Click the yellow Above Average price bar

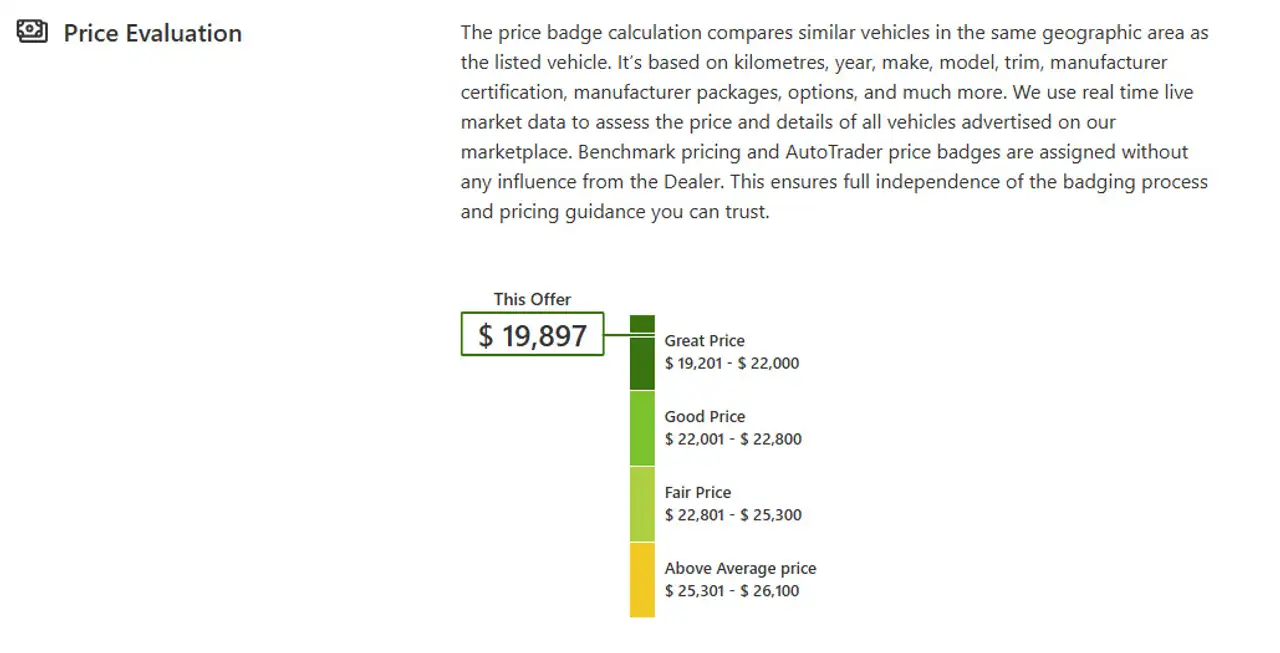pos(642,580)
